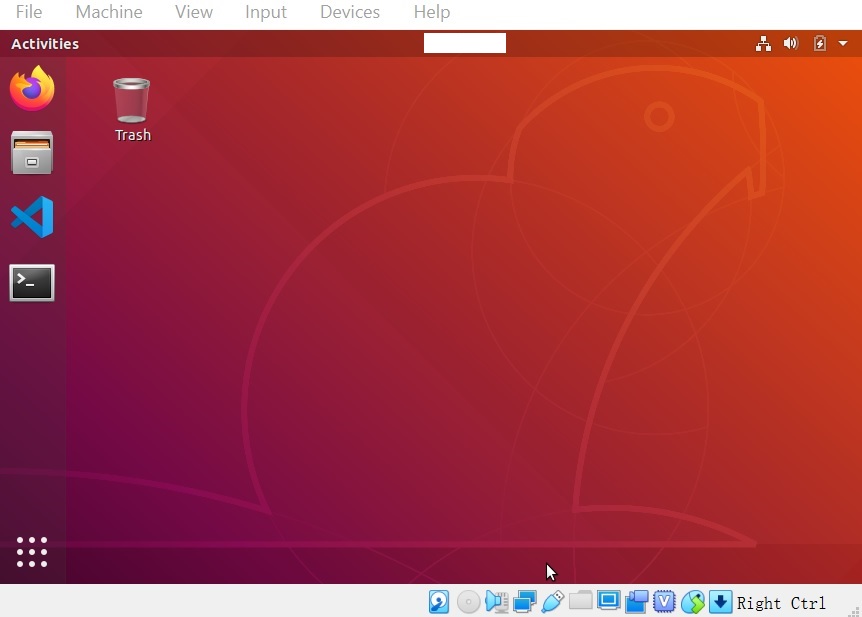862x617 pixels.
Task: Click the audio status indicator
Action: tap(497, 602)
